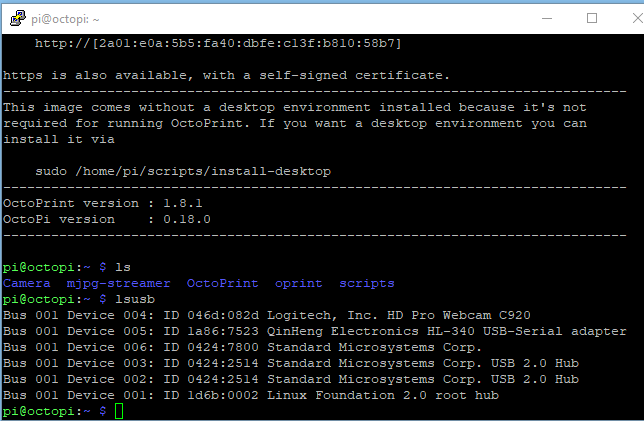Click the 'OctoPi version : 0.18.0' line

pos(107,220)
